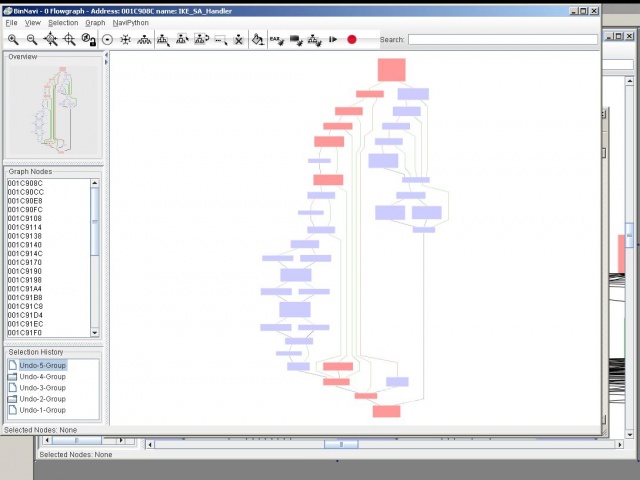Screen dimensions: 640x480
Task: Collapse left panel via splitter arrow
Action: pyautogui.click(x=107, y=55)
